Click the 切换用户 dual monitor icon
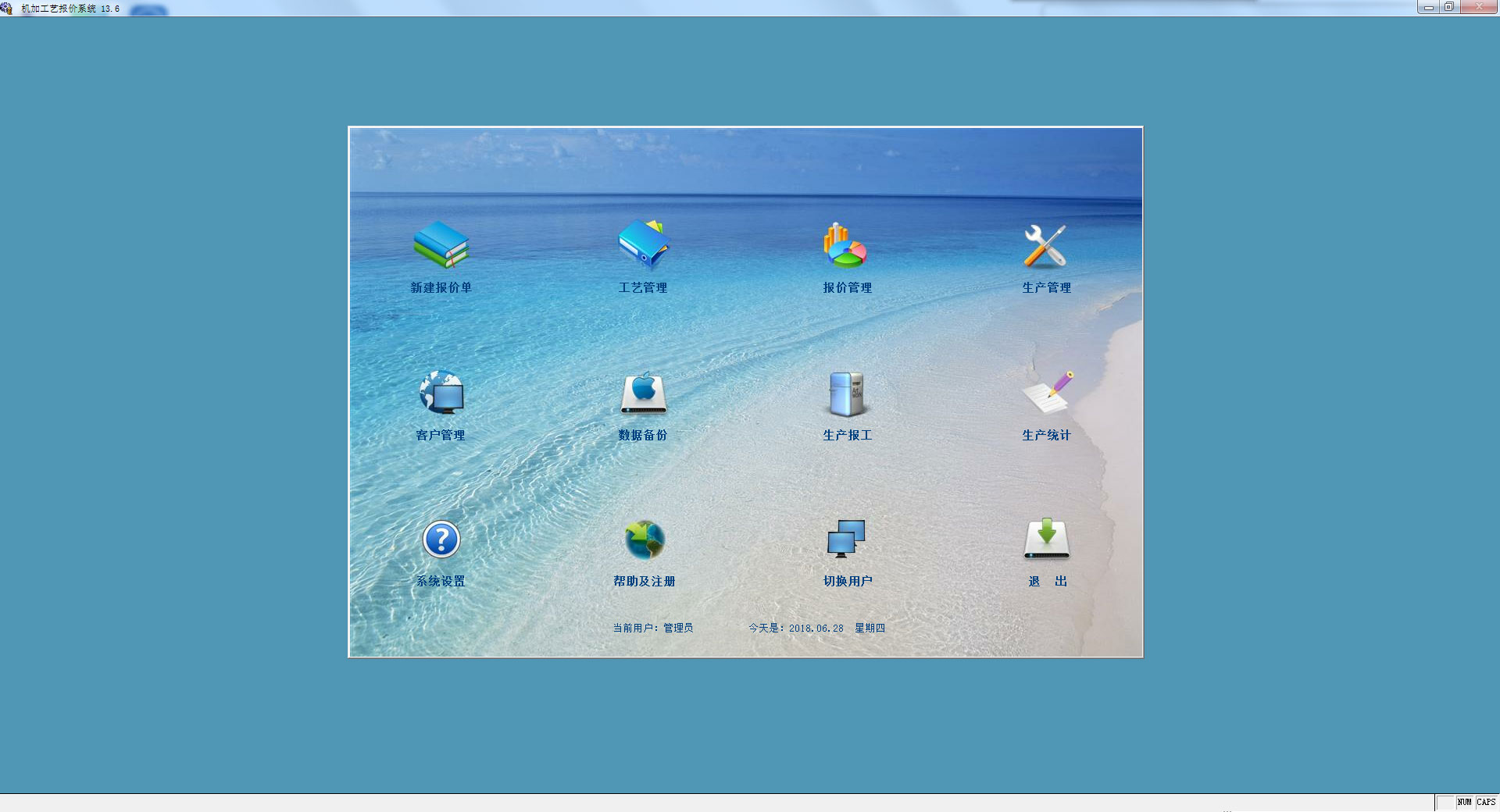Screen dimensions: 1500x812 click(846, 539)
